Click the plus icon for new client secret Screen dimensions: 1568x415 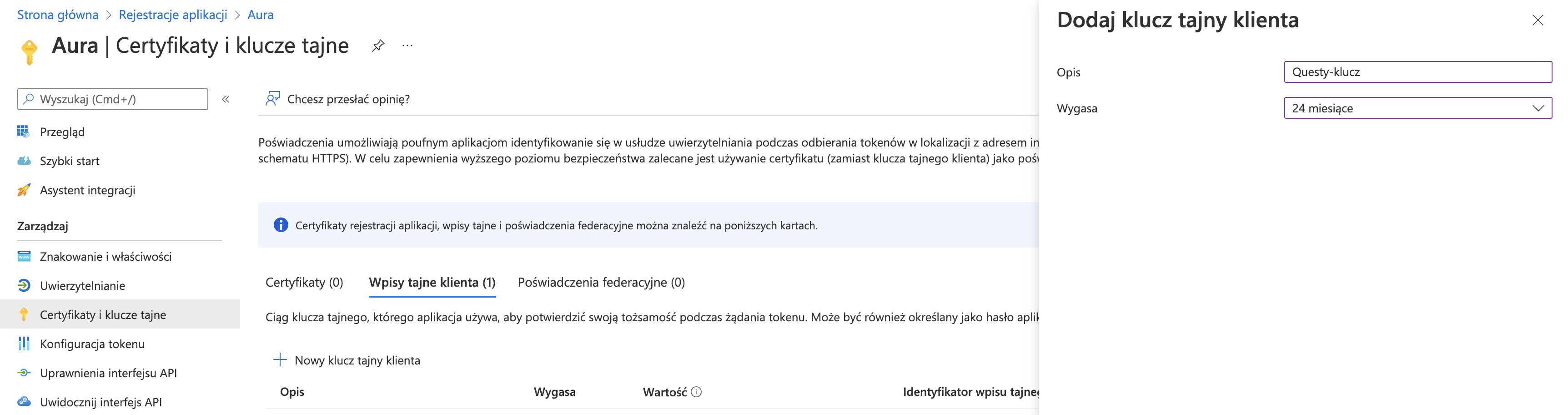coord(280,360)
